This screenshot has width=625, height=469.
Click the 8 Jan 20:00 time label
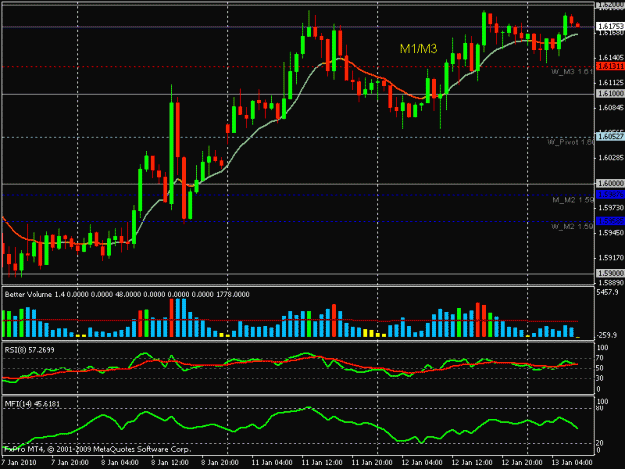pyautogui.click(x=220, y=463)
